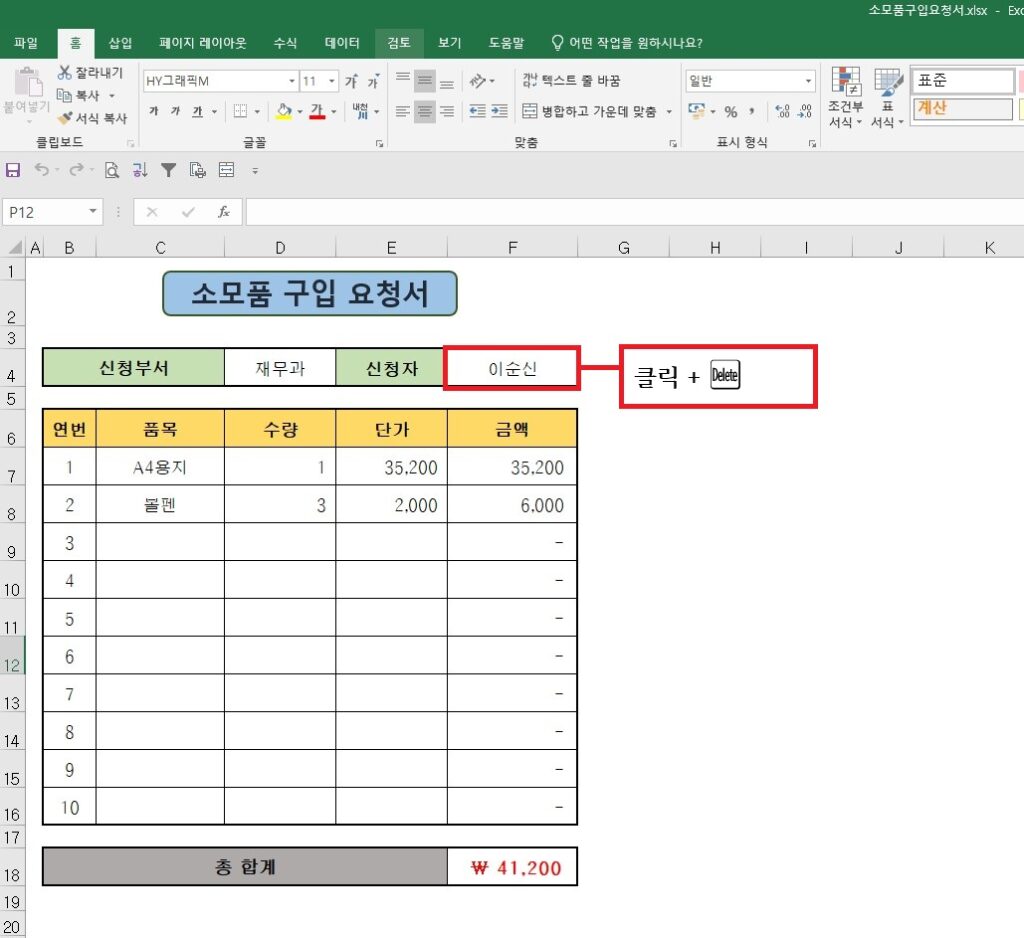This screenshot has height=938, width=1024.
Task: Toggle underline formatting
Action: (197, 111)
